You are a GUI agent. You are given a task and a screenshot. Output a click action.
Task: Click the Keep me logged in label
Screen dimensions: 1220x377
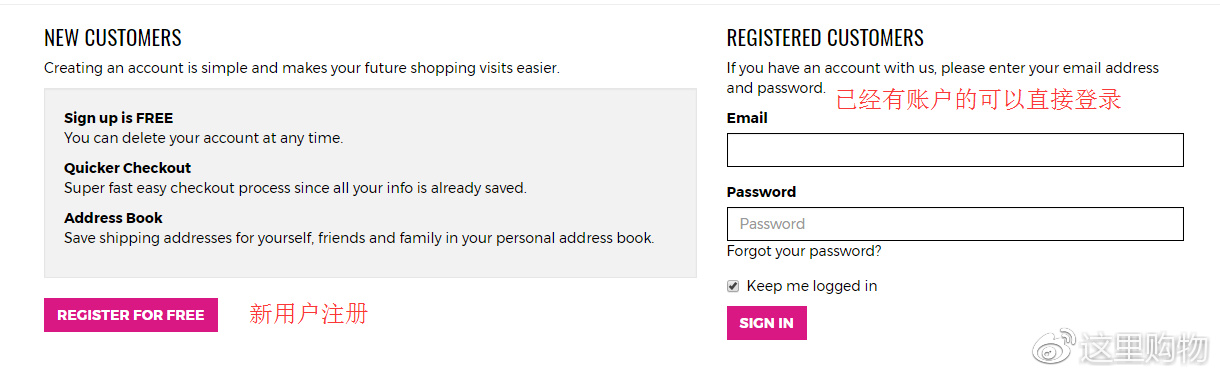click(x=812, y=286)
